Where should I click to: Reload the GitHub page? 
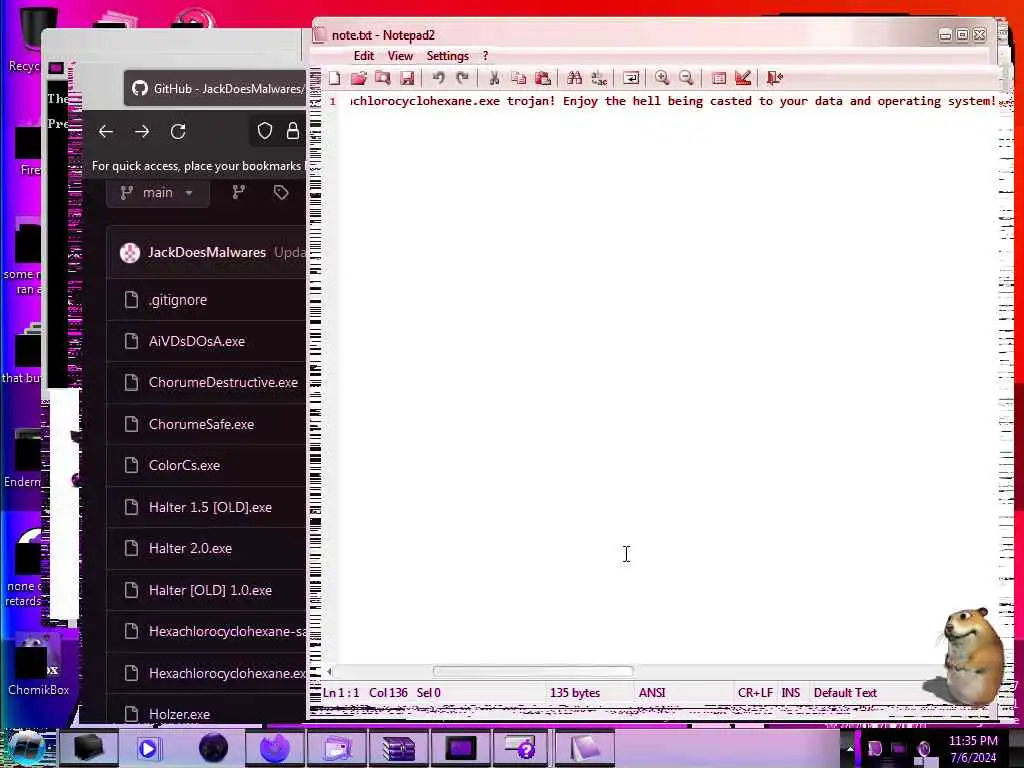point(178,131)
